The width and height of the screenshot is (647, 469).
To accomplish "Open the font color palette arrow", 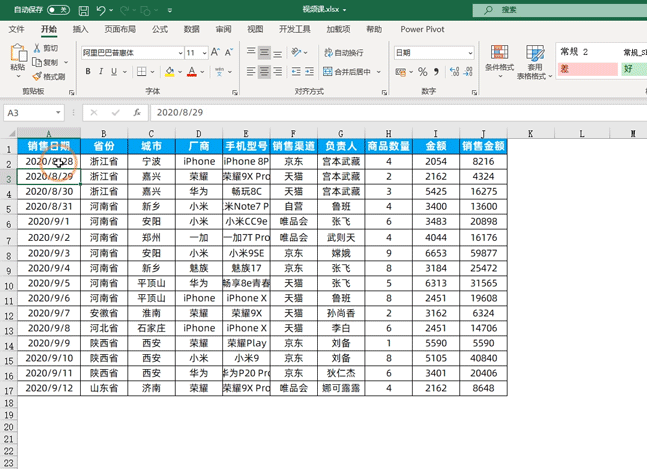I will 202,72.
